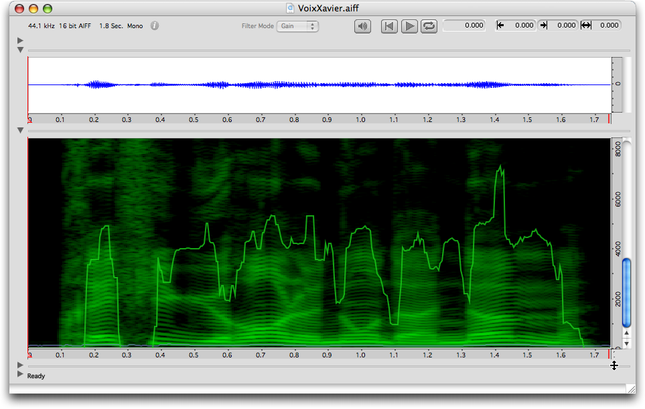Click the selection end arrow icon
Image resolution: width=645 pixels, height=409 pixels.
(543, 26)
